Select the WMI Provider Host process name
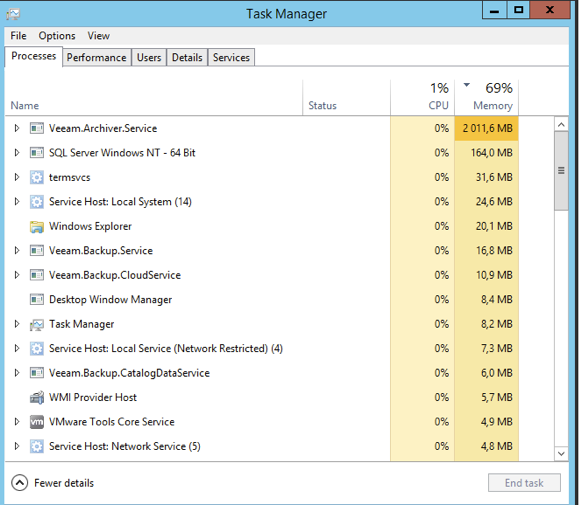 pos(93,397)
